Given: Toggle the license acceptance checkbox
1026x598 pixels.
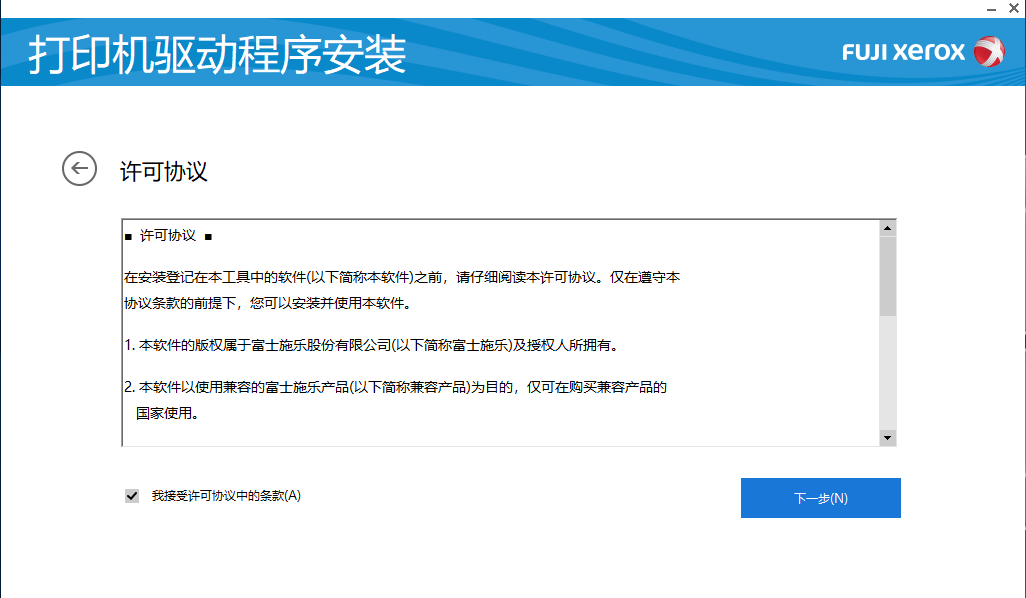Looking at the screenshot, I should point(130,494).
